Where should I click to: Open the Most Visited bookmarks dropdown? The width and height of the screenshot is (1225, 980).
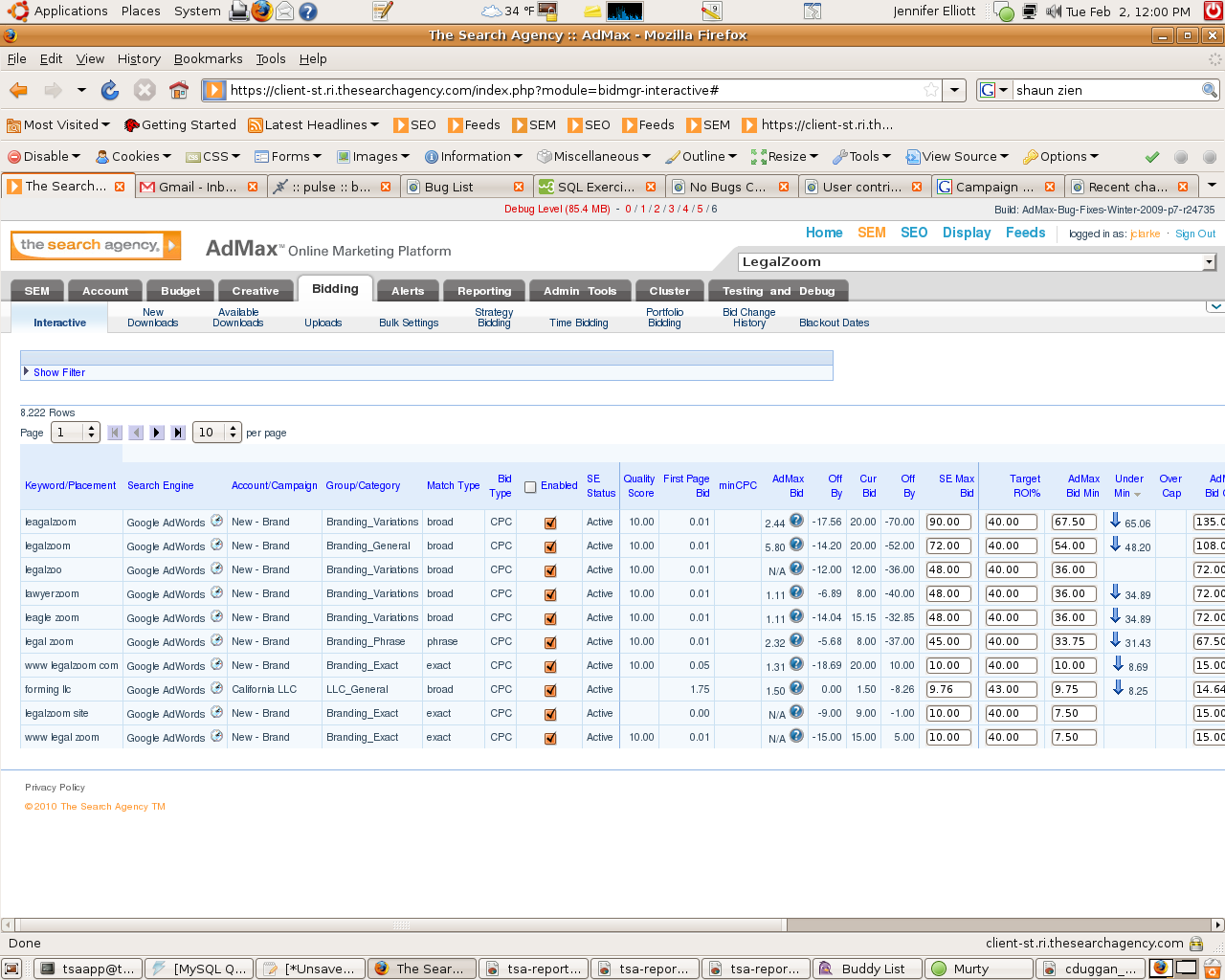[x=58, y=124]
